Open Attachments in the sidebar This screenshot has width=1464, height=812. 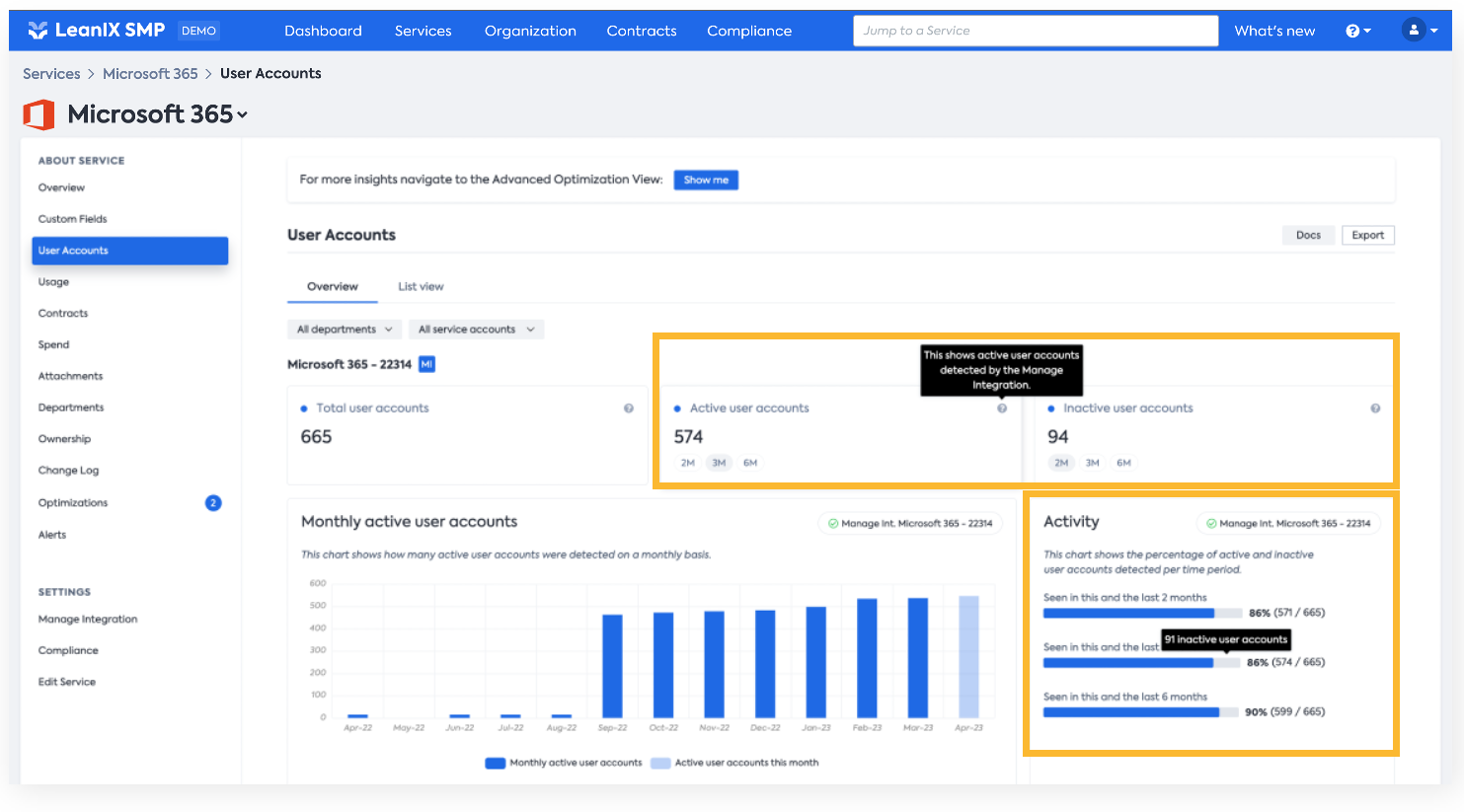coord(70,376)
